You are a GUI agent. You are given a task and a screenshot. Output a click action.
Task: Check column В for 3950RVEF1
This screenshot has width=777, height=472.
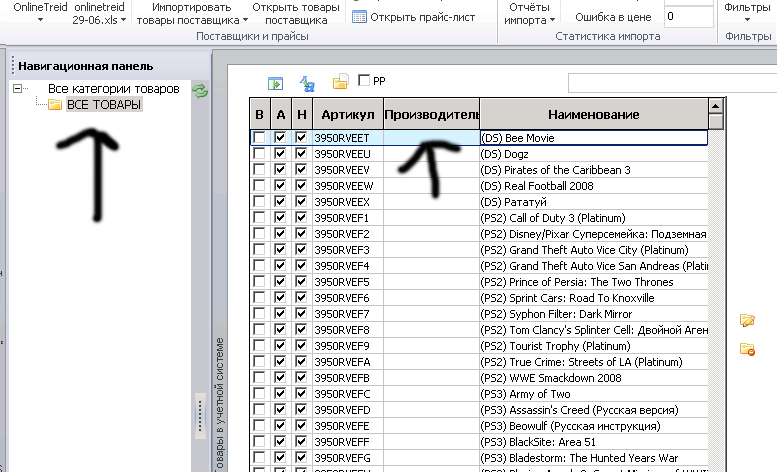point(259,217)
